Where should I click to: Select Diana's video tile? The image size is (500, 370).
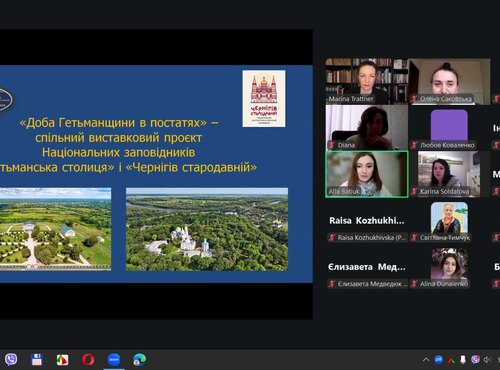(367, 127)
